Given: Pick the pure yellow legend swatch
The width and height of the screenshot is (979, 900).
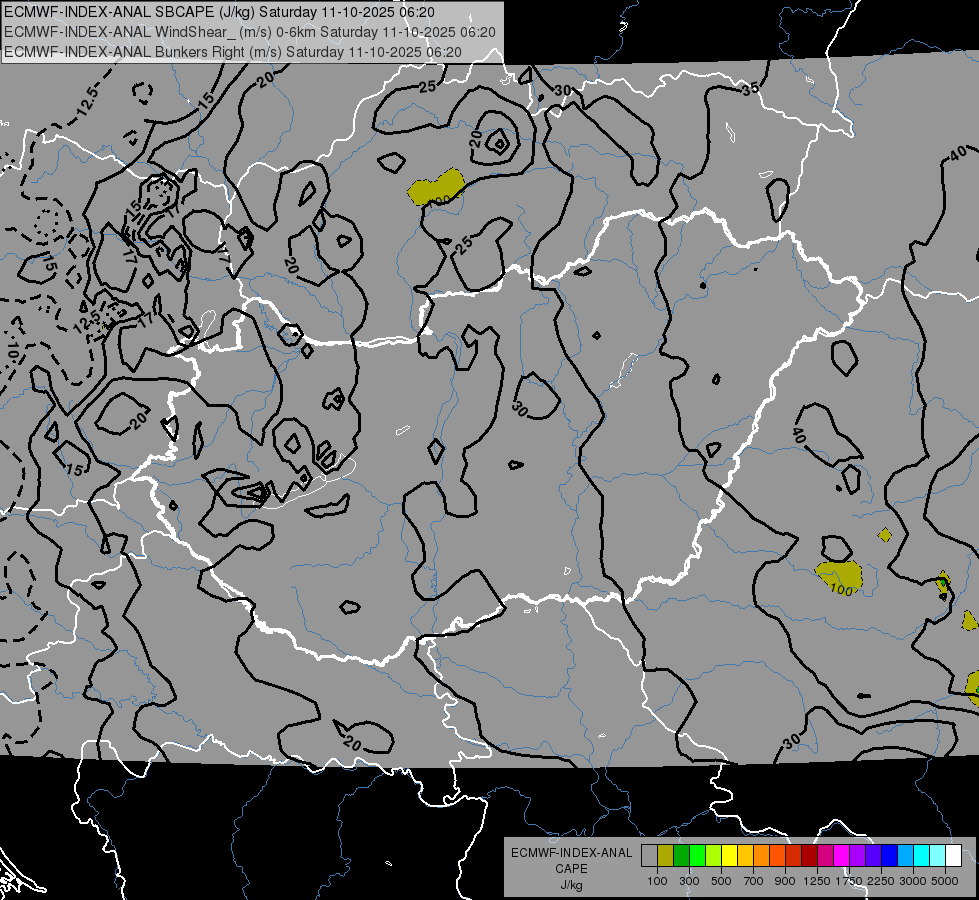Looking at the screenshot, I should 729,855.
